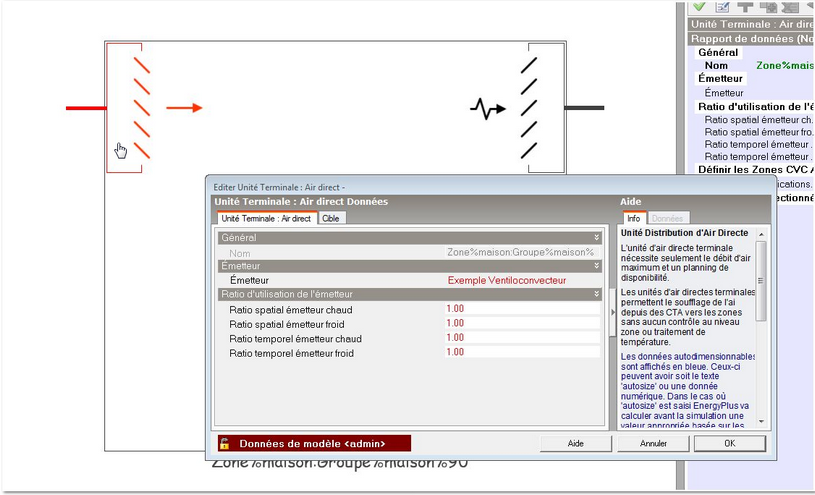Select the Unité Terminale : Air direct tab

(266, 218)
